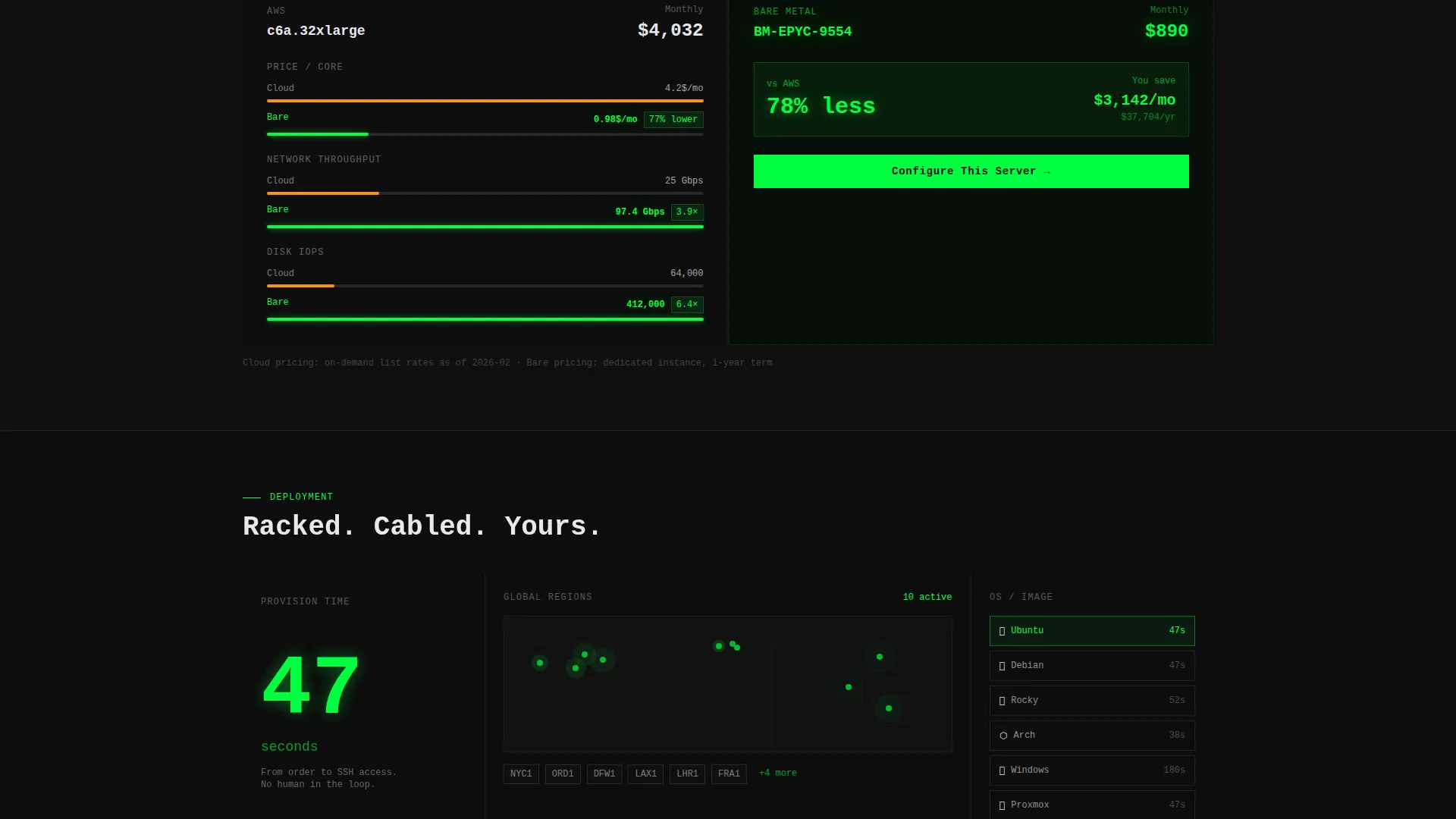Select the NYC1 region chip

[521, 773]
